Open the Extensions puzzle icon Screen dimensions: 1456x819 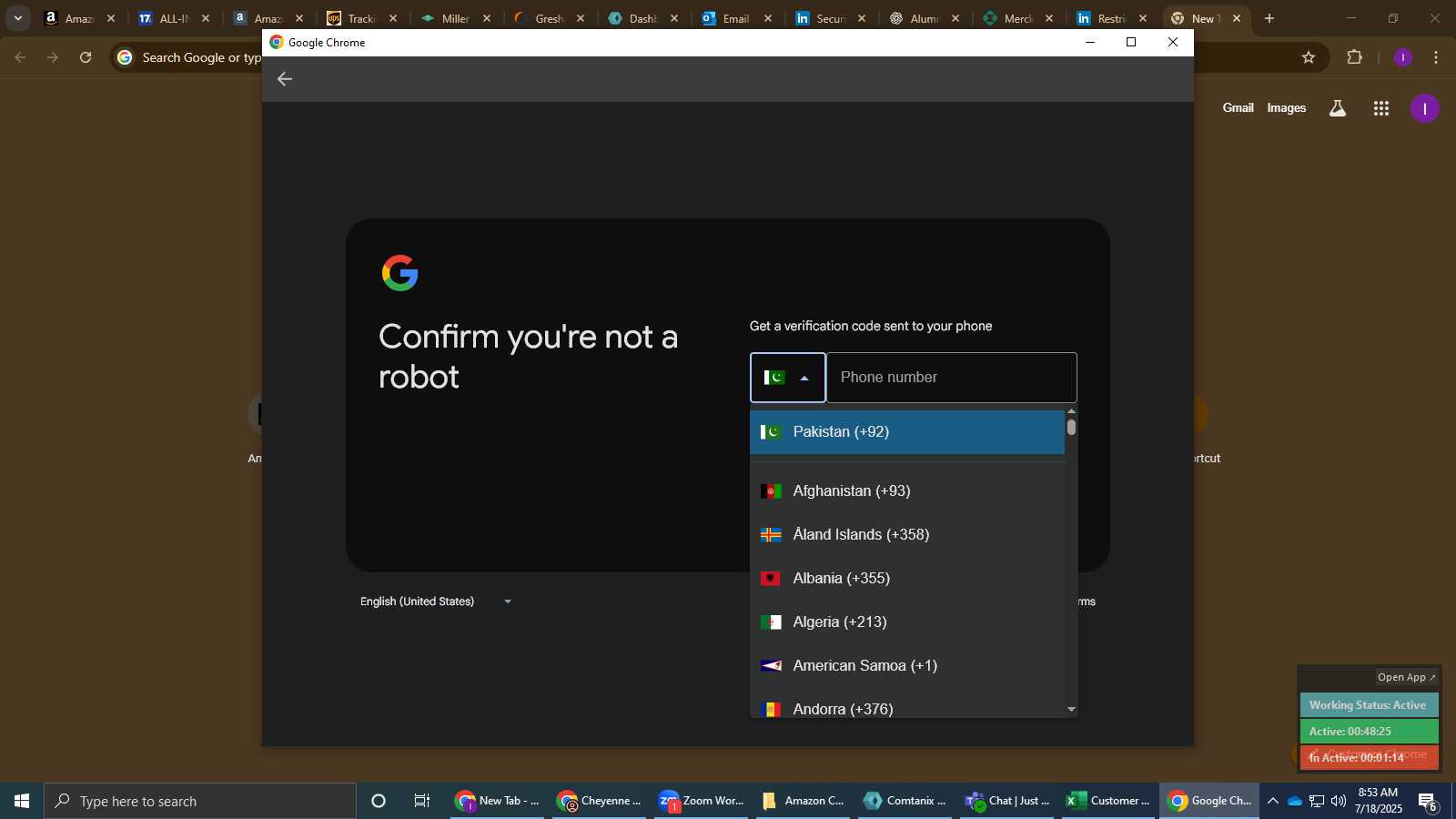(x=1354, y=57)
